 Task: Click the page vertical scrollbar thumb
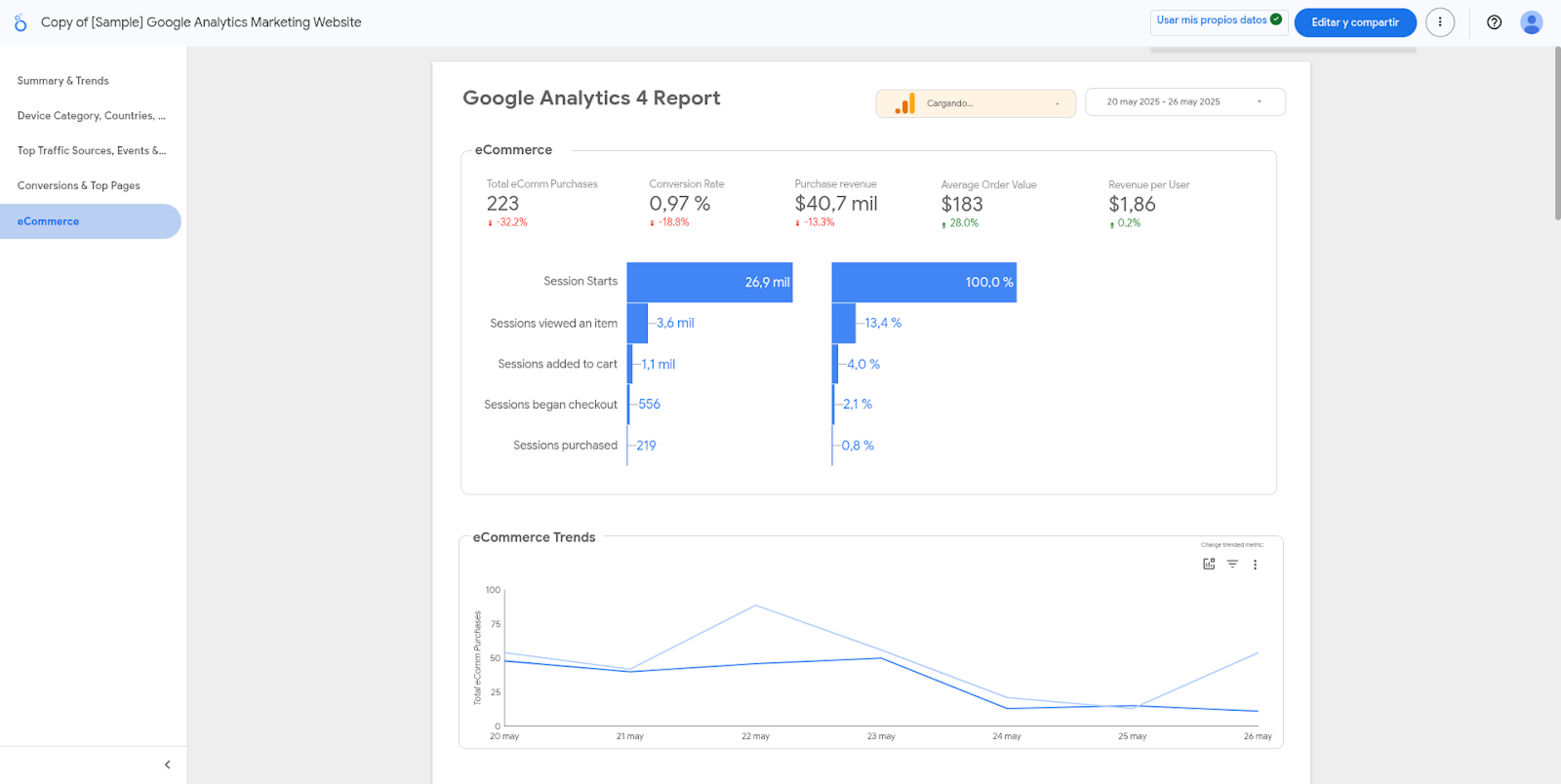pos(1557,133)
